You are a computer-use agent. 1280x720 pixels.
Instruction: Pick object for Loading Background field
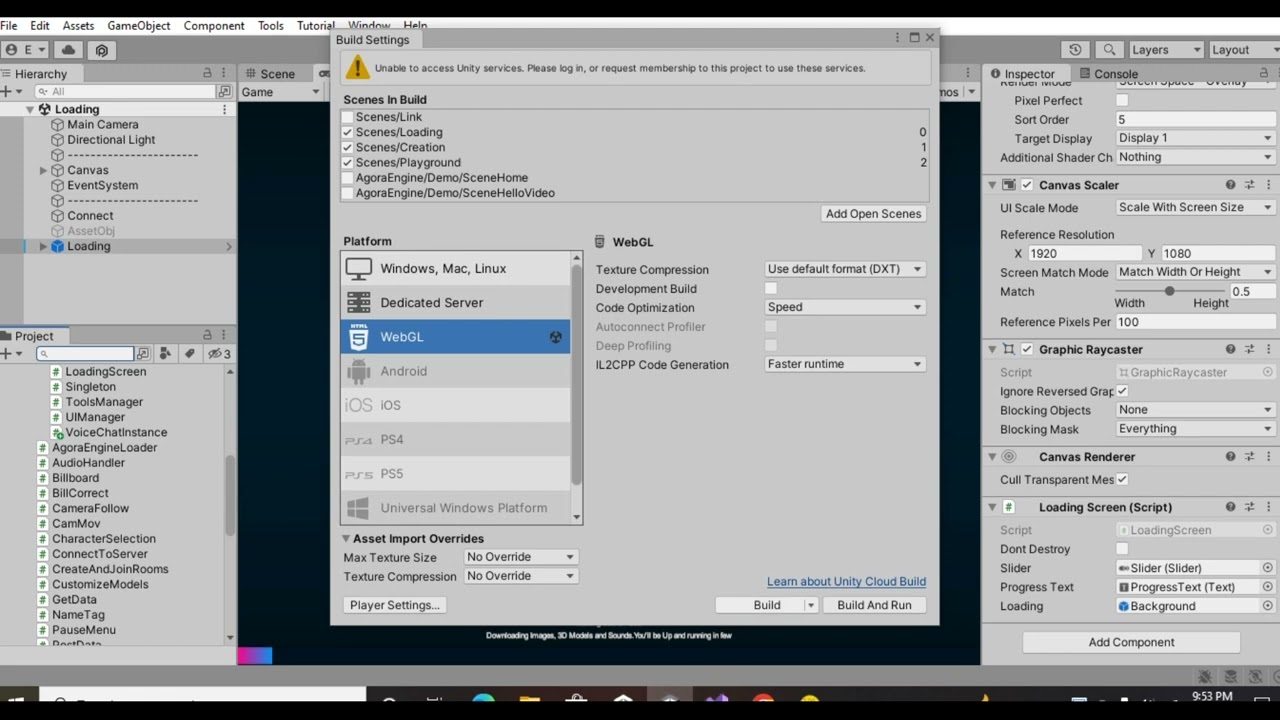tap(1268, 606)
